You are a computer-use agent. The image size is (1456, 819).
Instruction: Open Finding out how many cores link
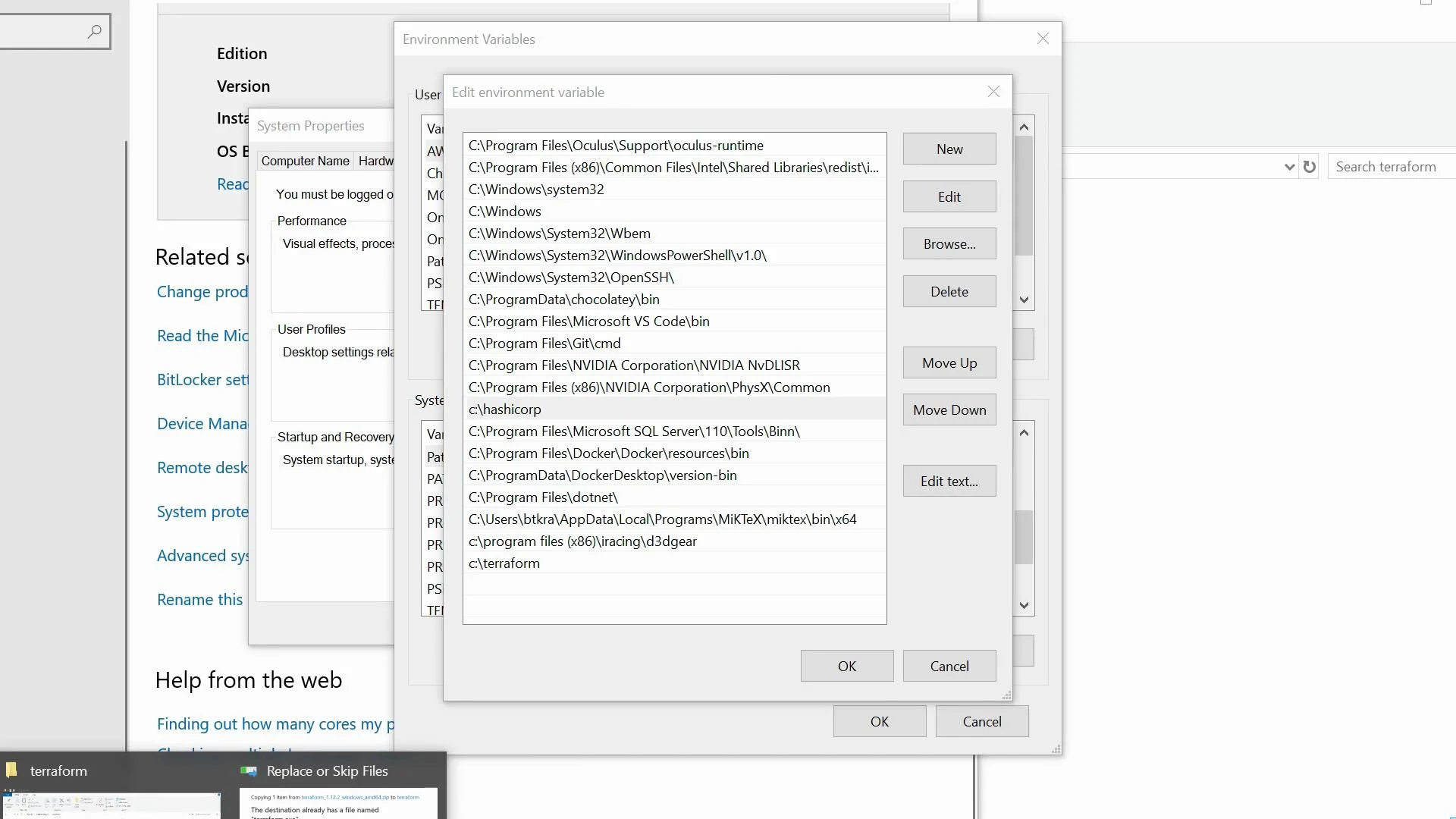275,723
